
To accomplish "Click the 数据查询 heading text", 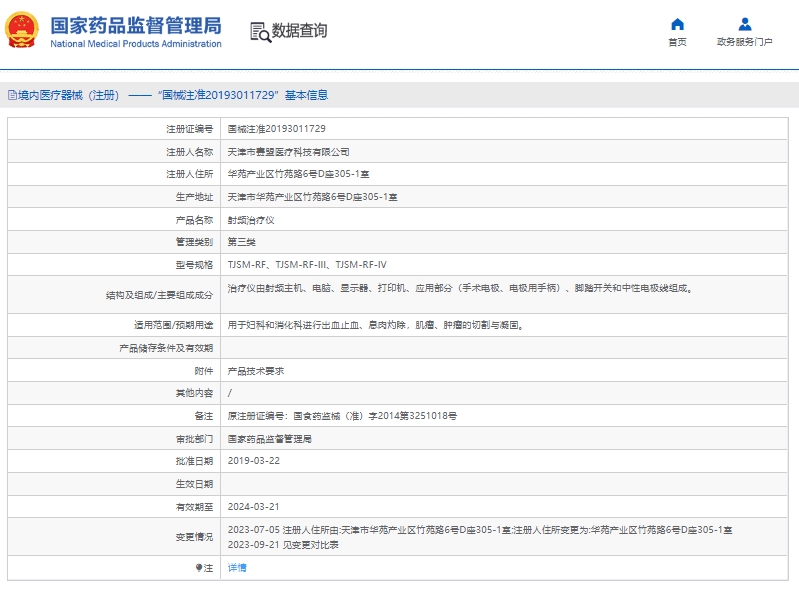I will (x=299, y=31).
